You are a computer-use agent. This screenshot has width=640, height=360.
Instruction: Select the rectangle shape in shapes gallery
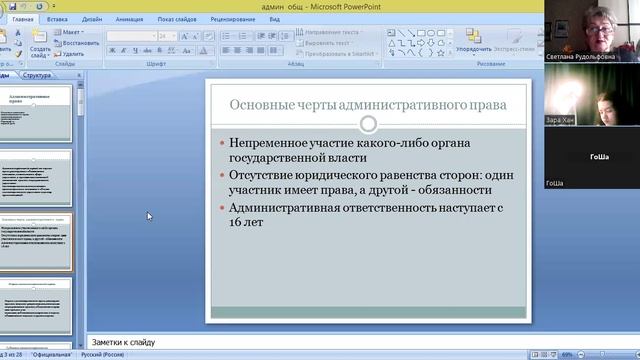pyautogui.click(x=421, y=33)
